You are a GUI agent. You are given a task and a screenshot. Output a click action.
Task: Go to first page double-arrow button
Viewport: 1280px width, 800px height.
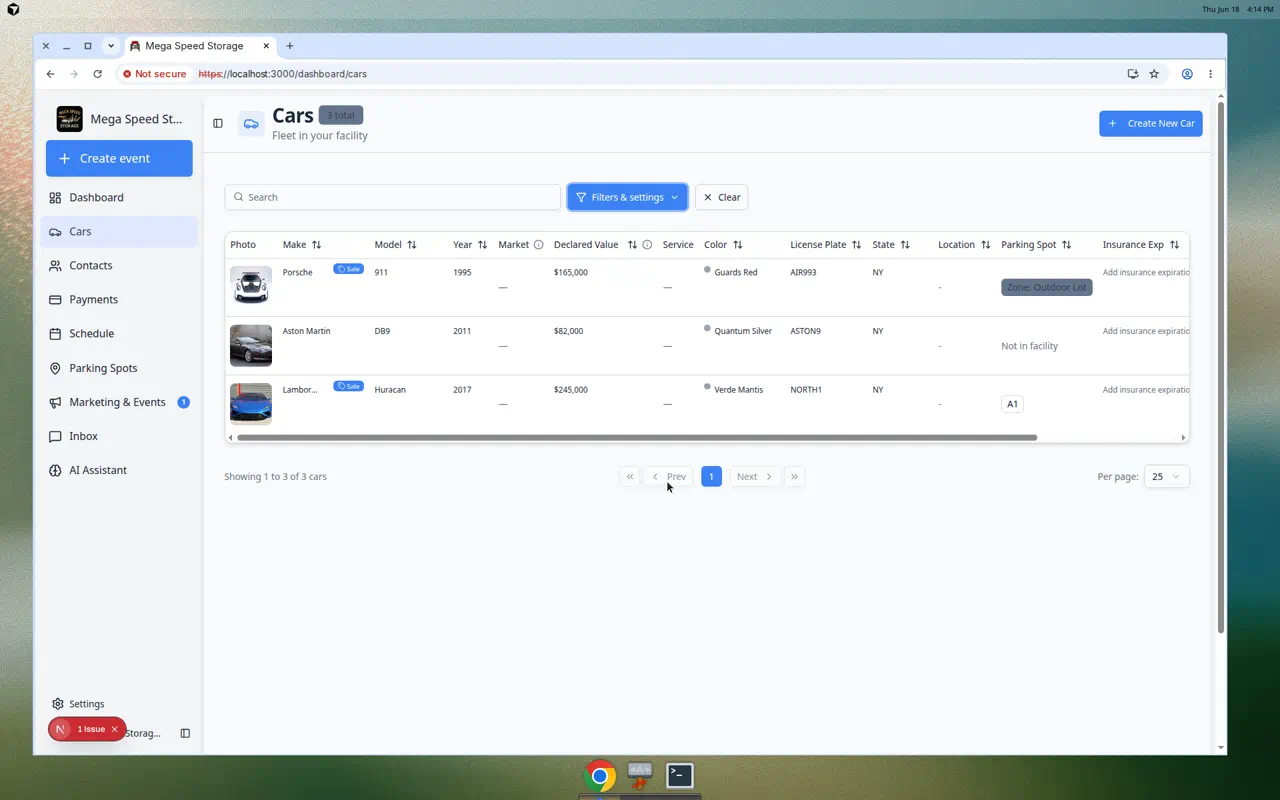[629, 477]
